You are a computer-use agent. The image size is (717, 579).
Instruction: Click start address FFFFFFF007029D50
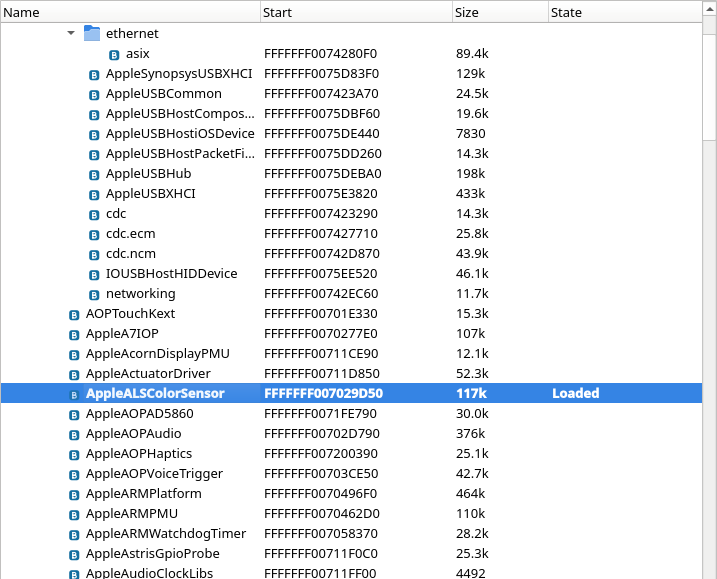323,393
